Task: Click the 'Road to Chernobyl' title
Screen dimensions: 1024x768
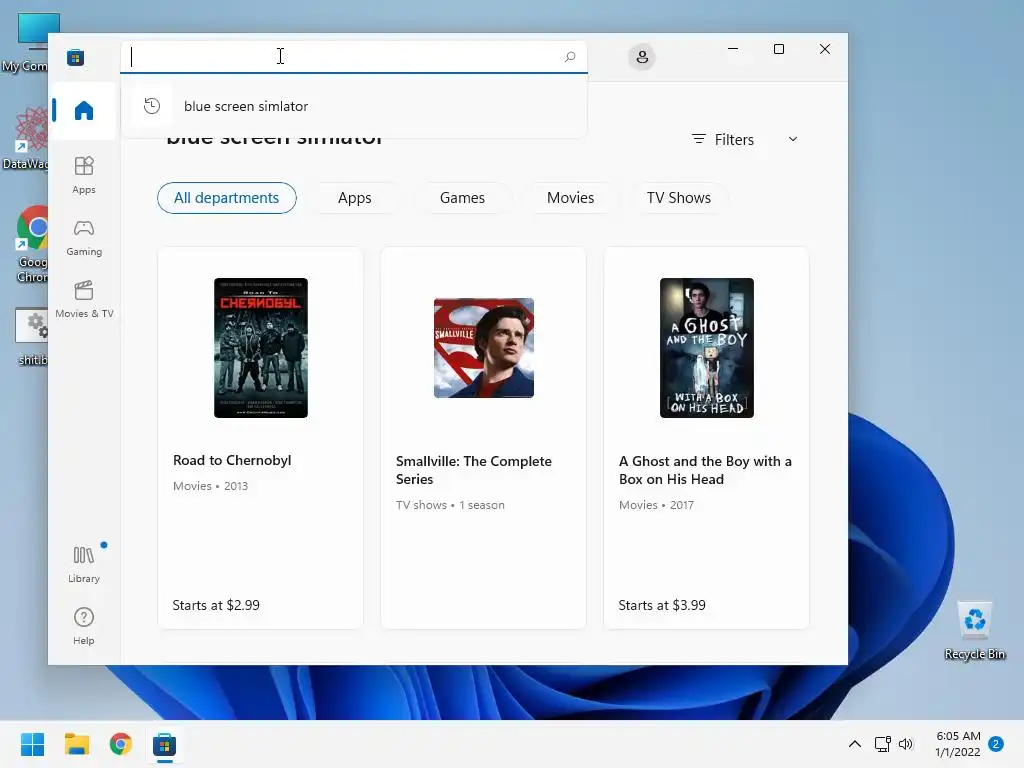Action: 232,460
